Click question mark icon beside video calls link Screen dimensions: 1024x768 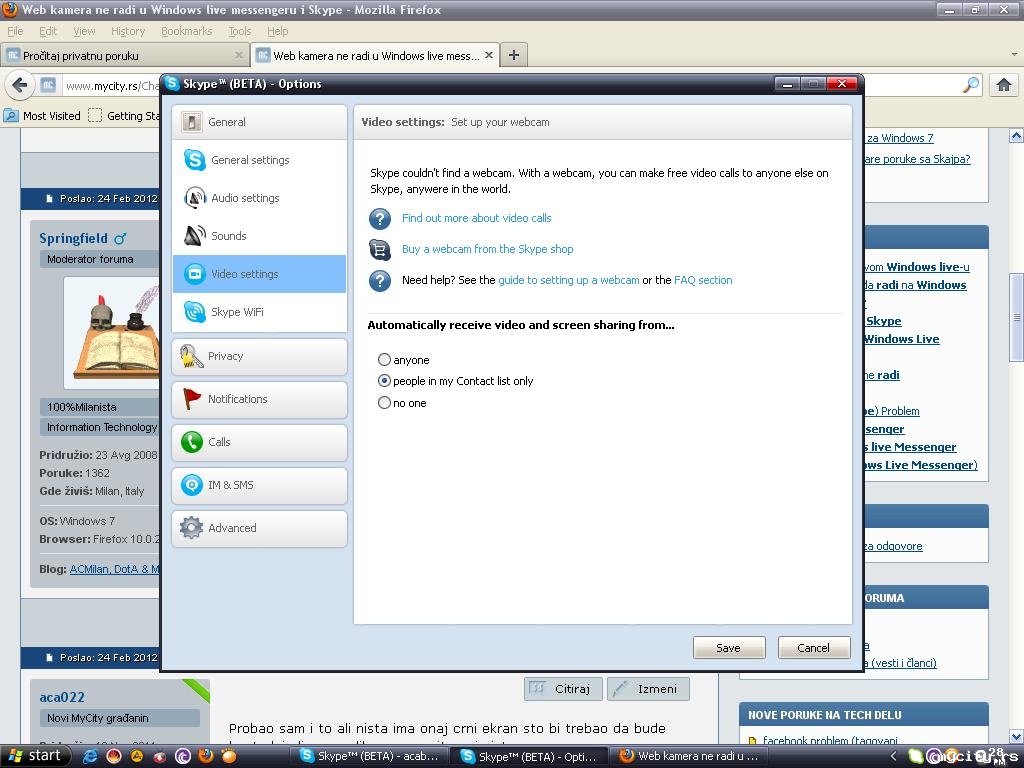tap(380, 219)
